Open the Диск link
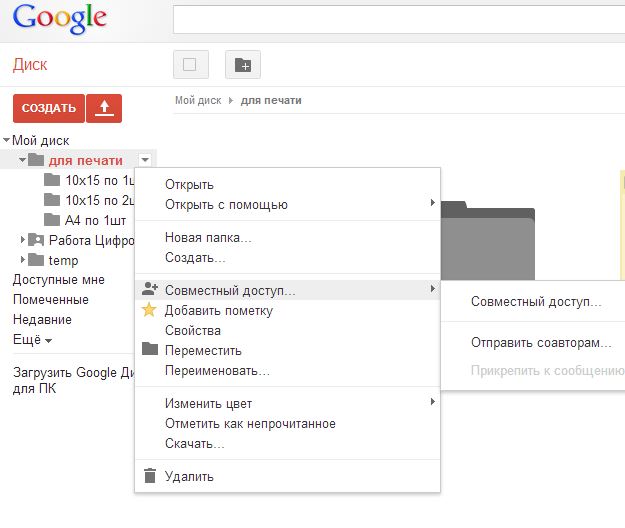Screen dimensions: 625x528 pos(30,65)
